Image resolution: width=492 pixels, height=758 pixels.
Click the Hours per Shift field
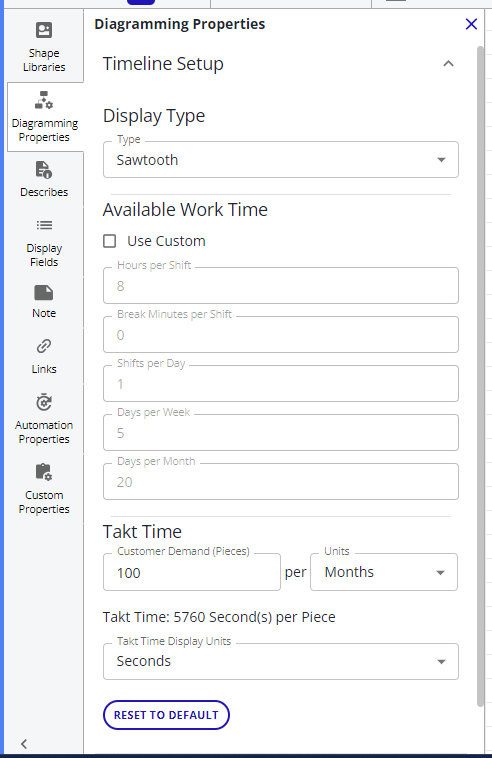point(281,286)
